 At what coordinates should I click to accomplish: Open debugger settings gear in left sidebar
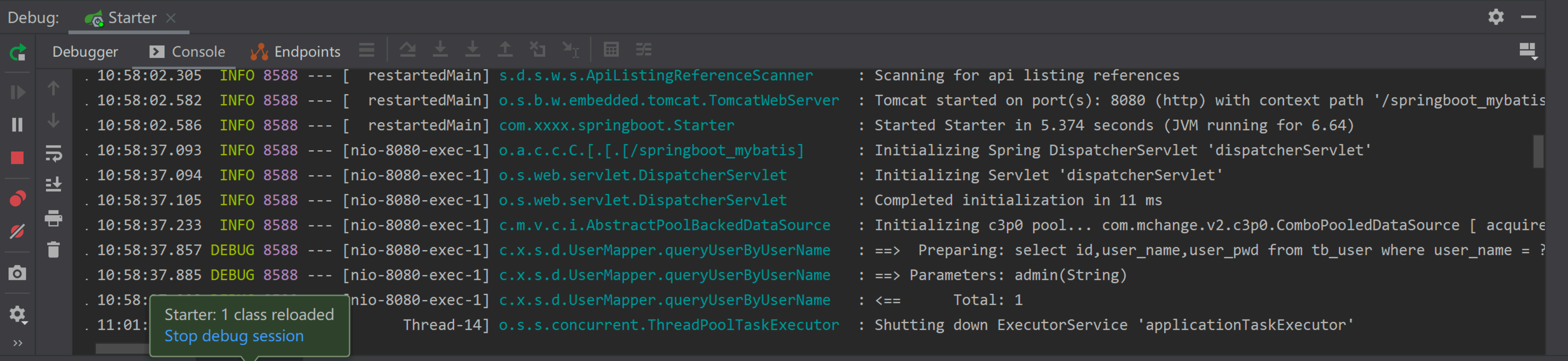(18, 314)
